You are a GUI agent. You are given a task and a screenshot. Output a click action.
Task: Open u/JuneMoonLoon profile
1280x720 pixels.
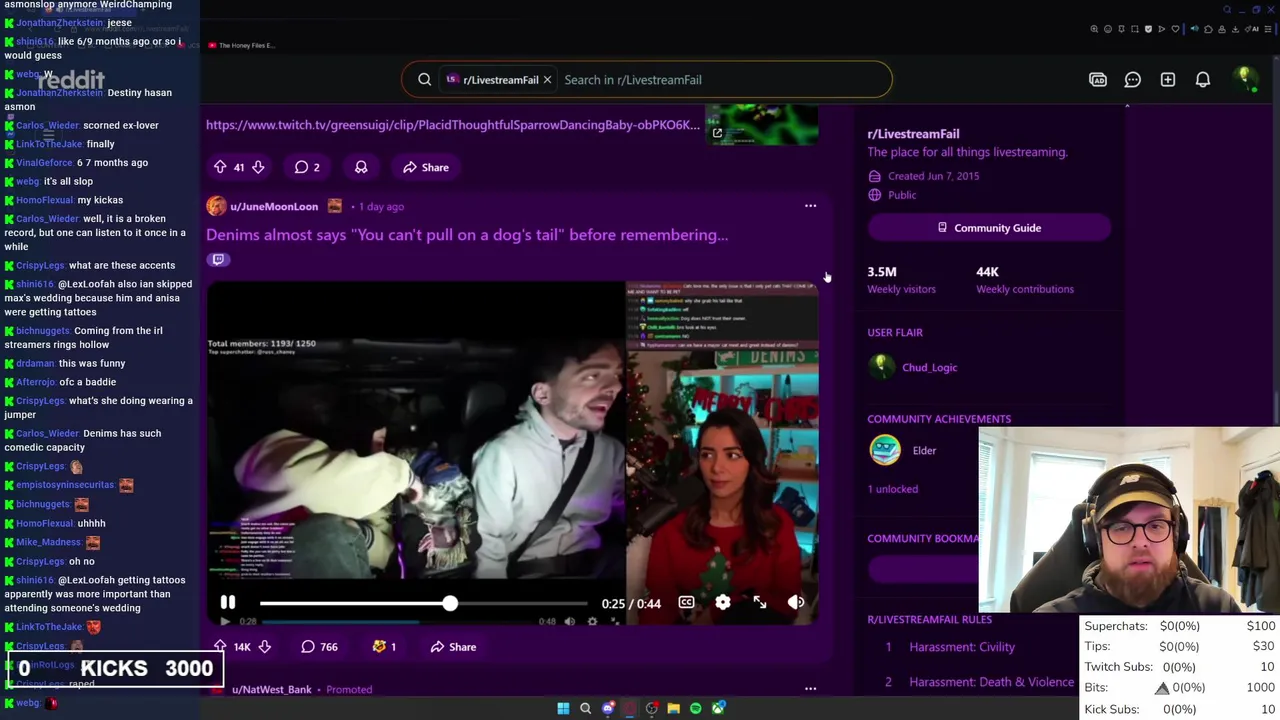pos(274,206)
